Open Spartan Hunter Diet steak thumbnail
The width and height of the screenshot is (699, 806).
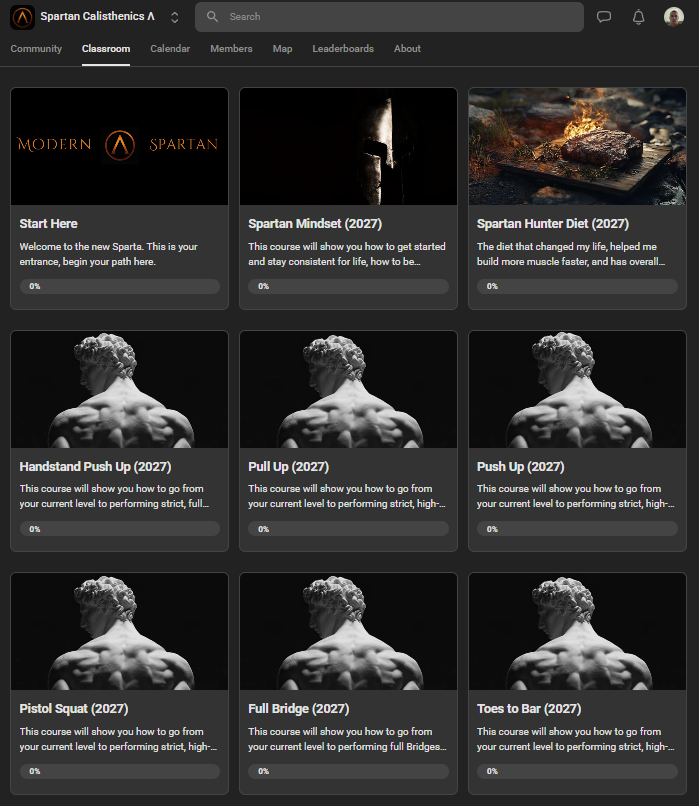[x=577, y=146]
